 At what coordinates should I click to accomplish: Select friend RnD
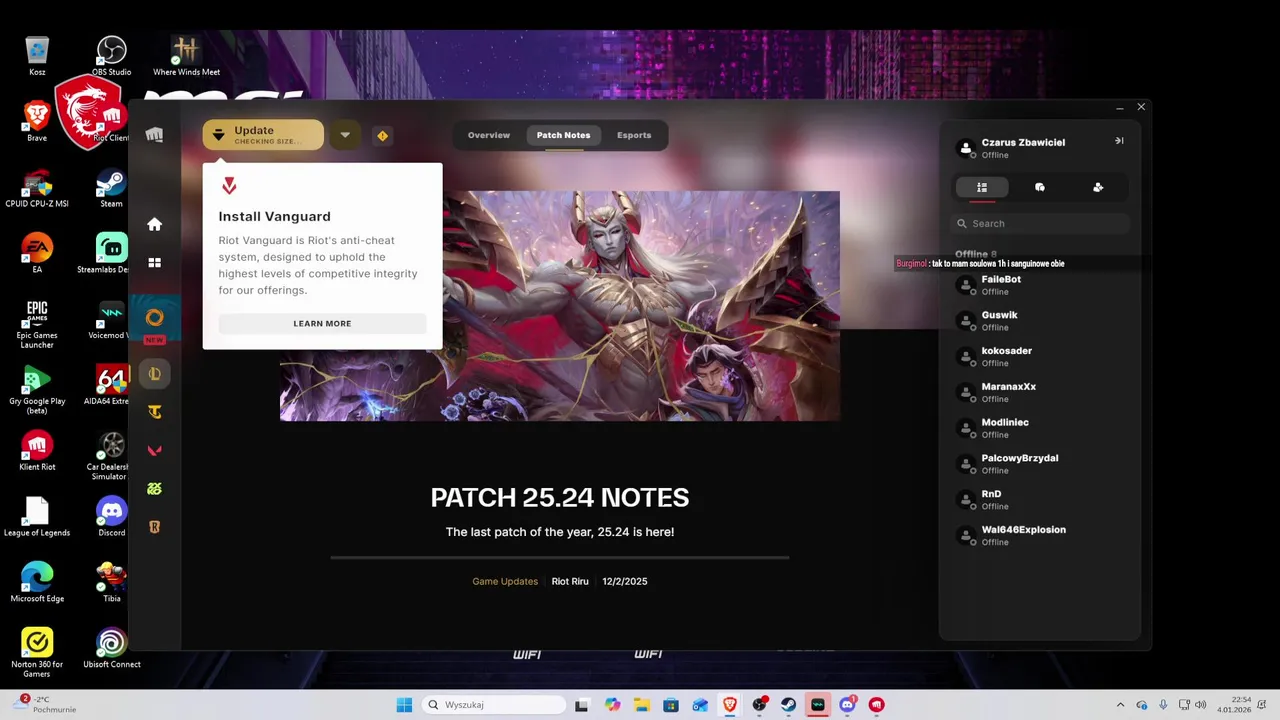(1040, 500)
